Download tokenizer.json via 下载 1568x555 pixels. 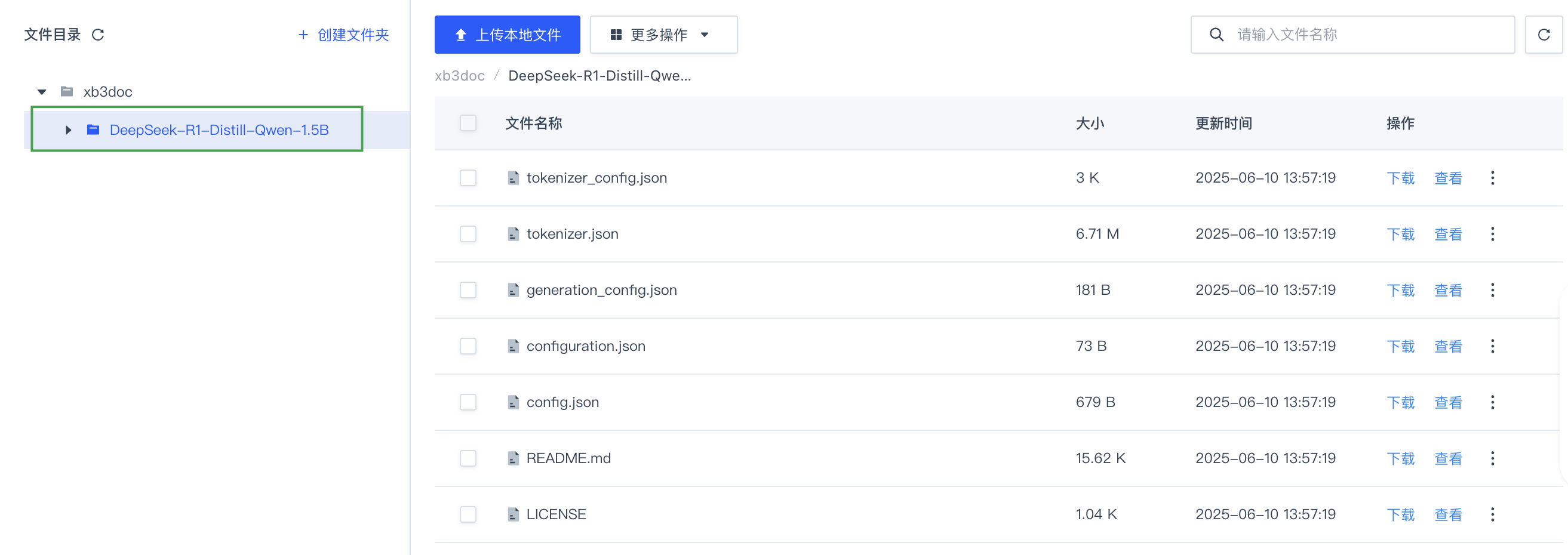pos(1401,234)
